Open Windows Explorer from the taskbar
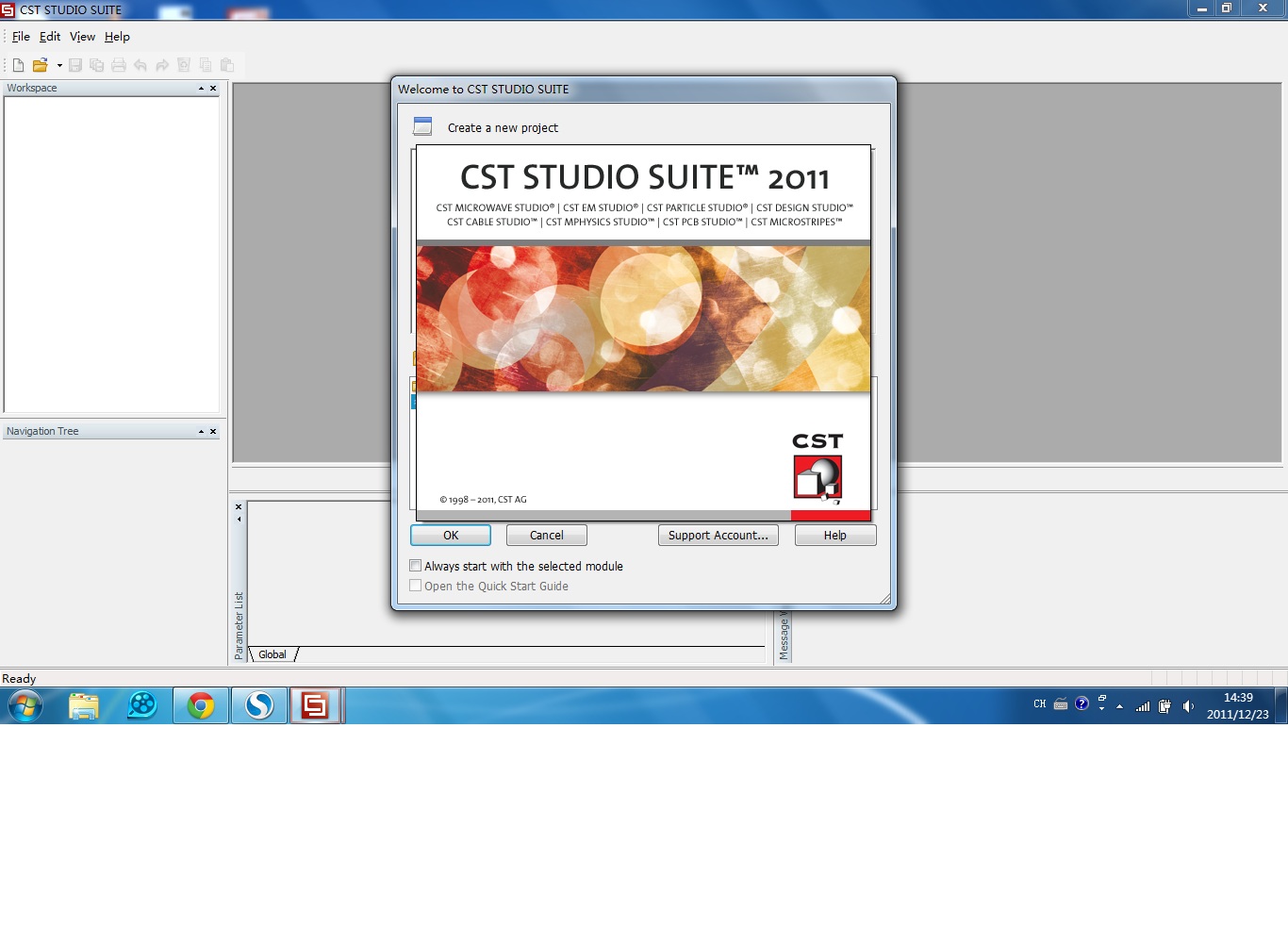This screenshot has width=1288, height=943. (x=84, y=705)
